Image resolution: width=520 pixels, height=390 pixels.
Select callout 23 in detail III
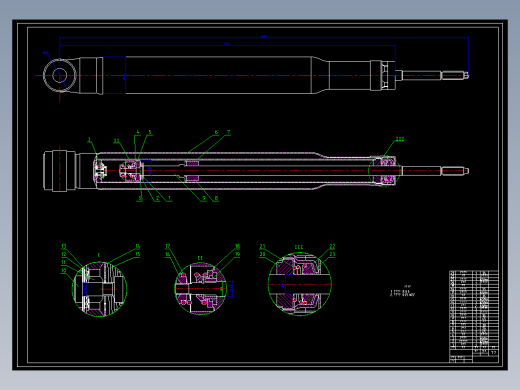tap(332, 254)
